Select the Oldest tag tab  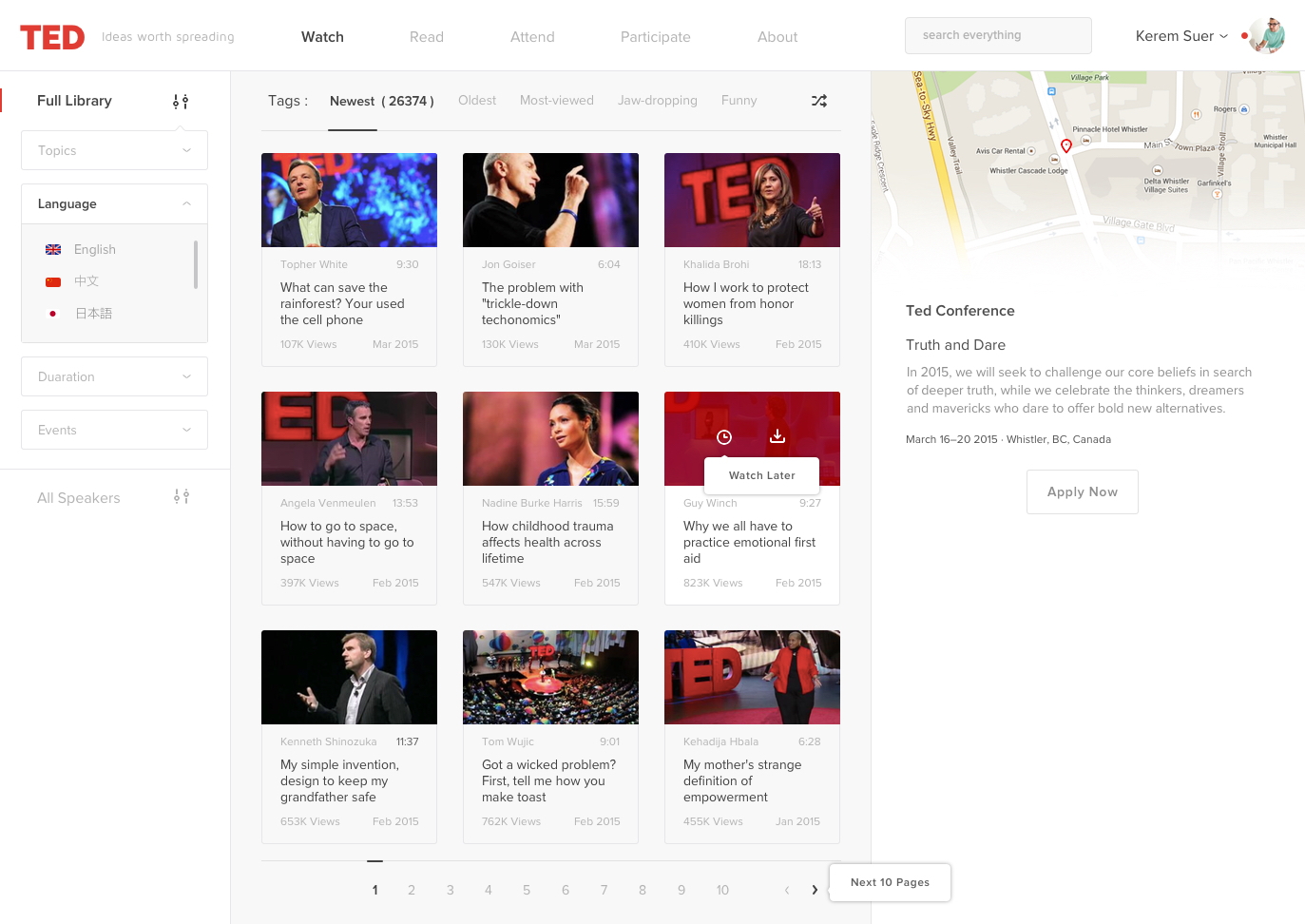click(x=477, y=100)
